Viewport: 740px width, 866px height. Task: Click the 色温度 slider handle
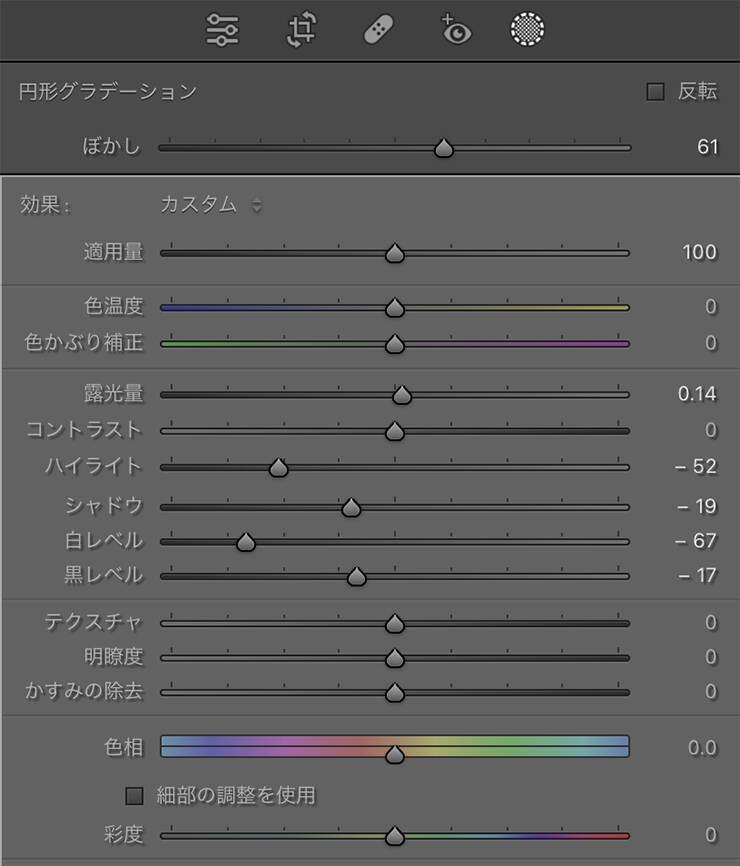pos(395,308)
